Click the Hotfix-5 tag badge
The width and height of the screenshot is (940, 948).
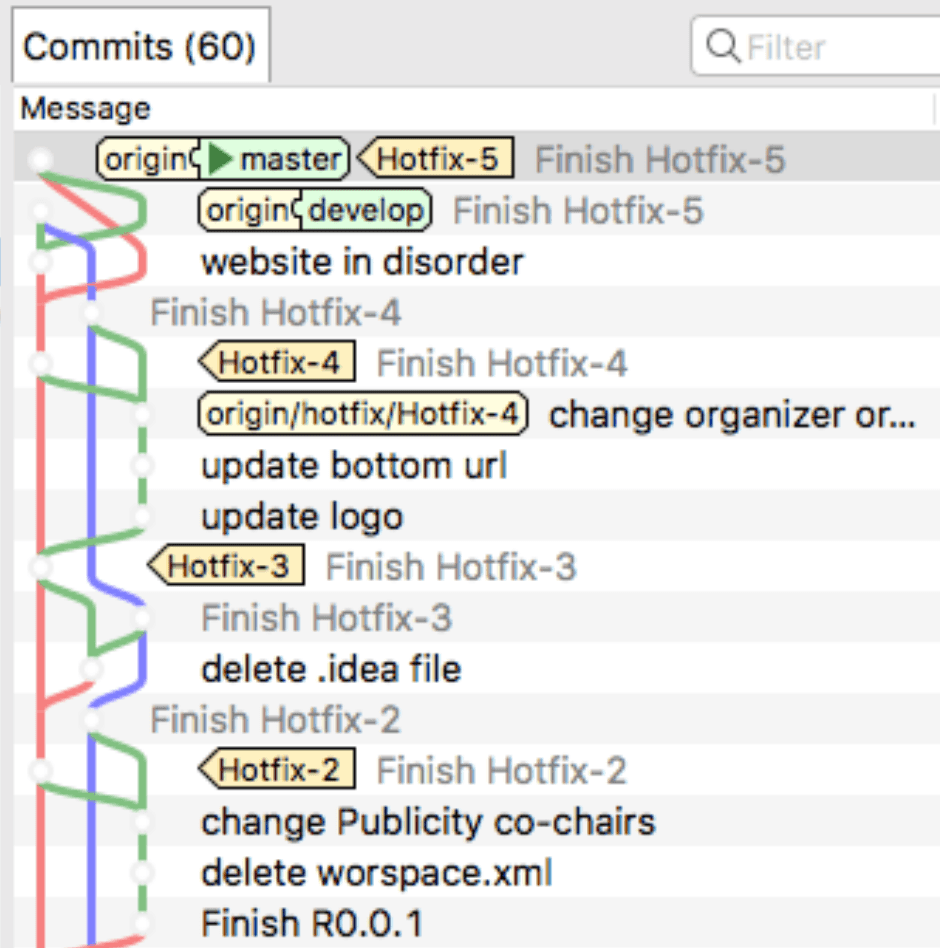coord(437,159)
